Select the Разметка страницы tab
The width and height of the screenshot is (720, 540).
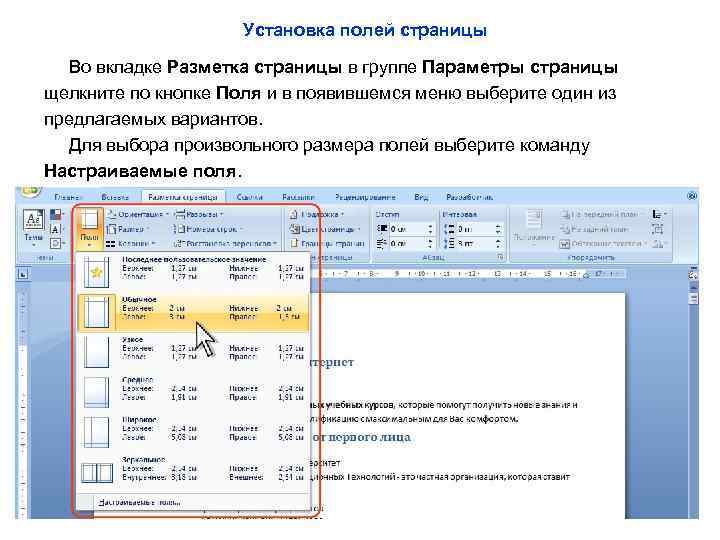(183, 197)
